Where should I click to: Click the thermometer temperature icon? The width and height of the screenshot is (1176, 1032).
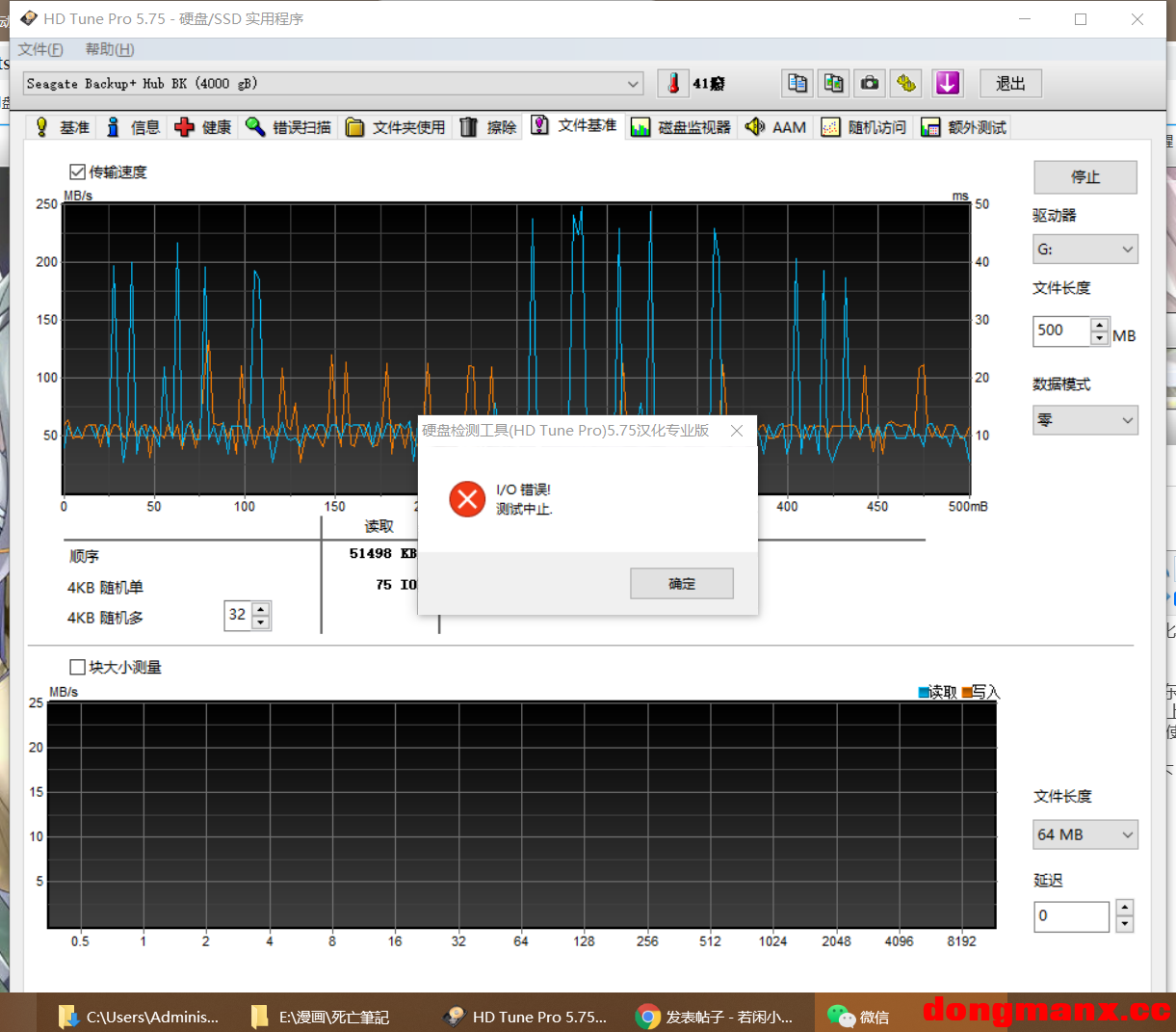pyautogui.click(x=673, y=84)
